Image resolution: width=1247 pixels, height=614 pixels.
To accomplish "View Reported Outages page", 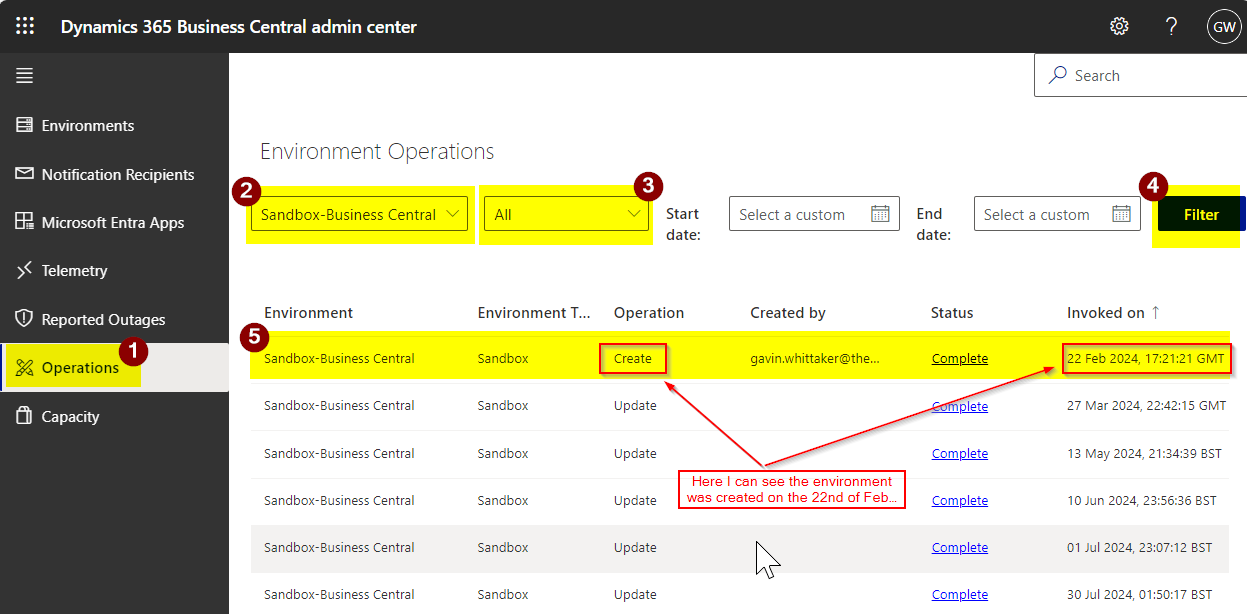I will click(x=103, y=320).
